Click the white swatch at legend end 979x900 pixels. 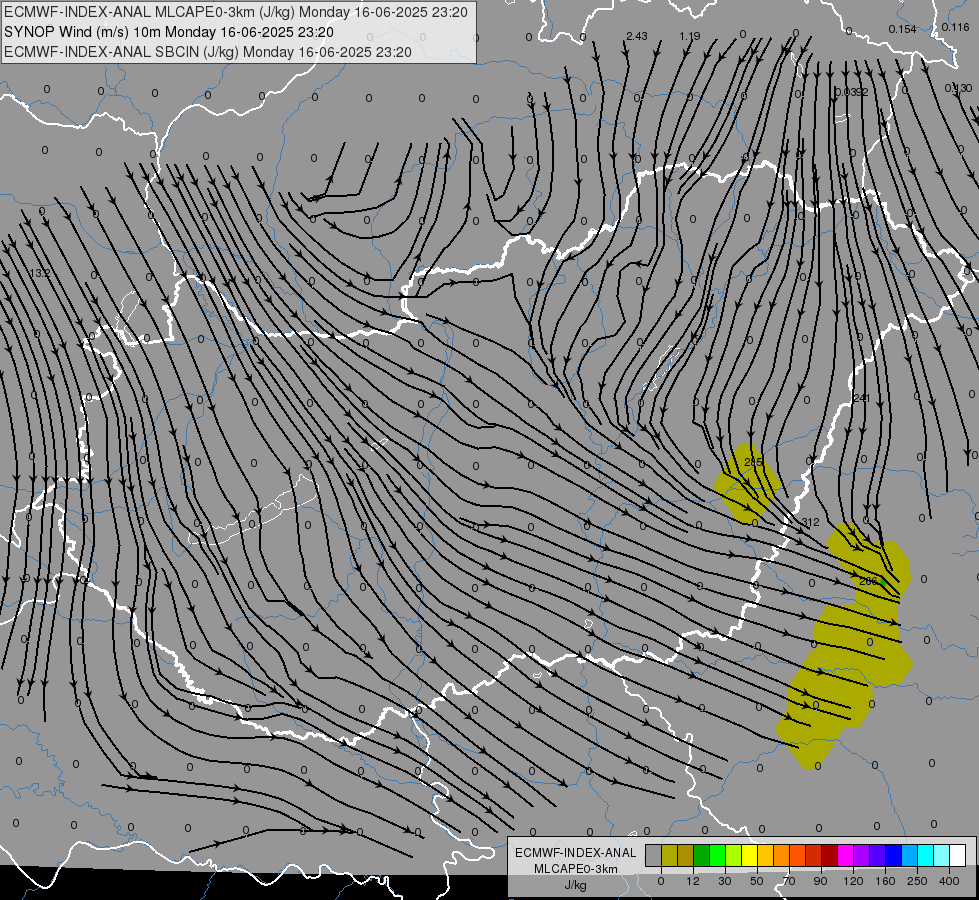point(958,855)
